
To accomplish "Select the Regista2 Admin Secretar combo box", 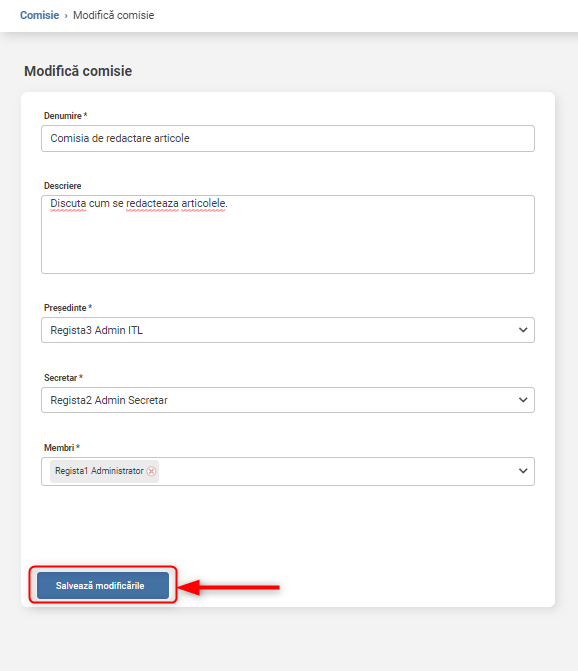I will tap(288, 400).
